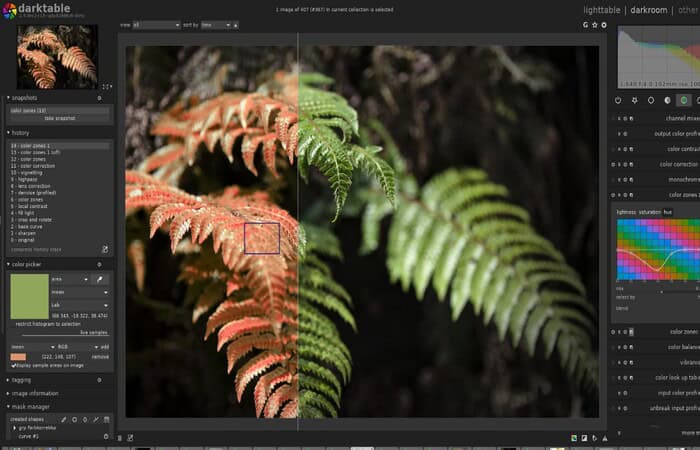Click the orange live sample swatch
The width and height of the screenshot is (700, 450).
tap(18, 357)
